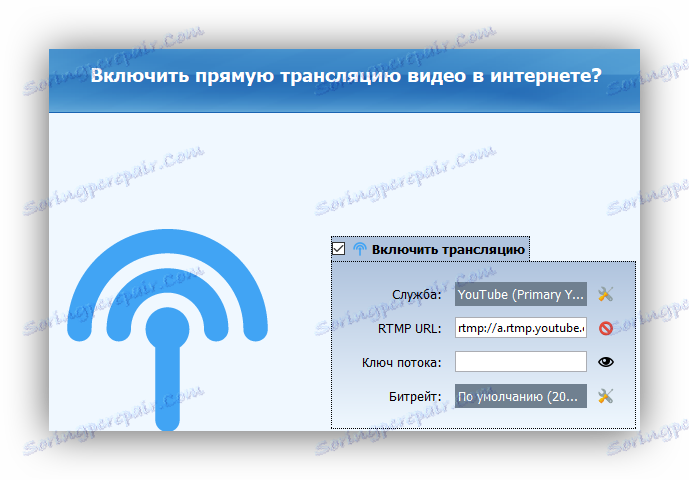Focus the Ключ потока input field
The image size is (689, 480).
click(521, 362)
